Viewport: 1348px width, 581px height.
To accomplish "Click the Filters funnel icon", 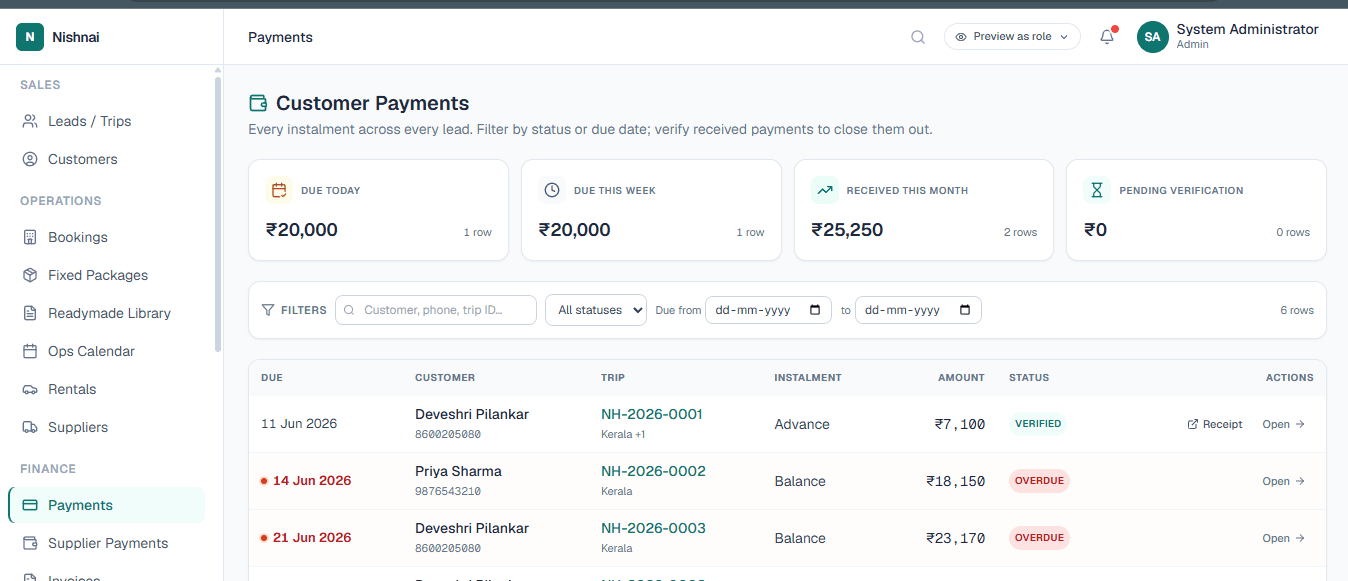I will coord(268,310).
